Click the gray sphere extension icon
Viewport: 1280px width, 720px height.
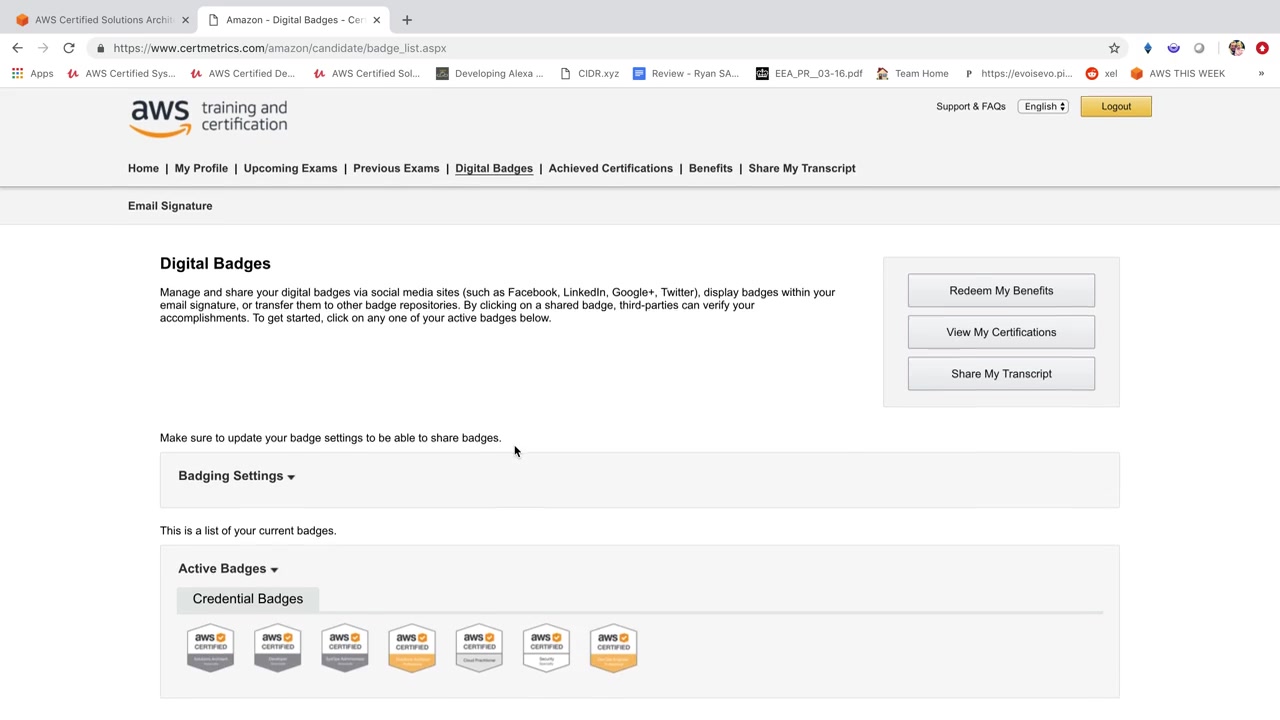pyautogui.click(x=1199, y=48)
